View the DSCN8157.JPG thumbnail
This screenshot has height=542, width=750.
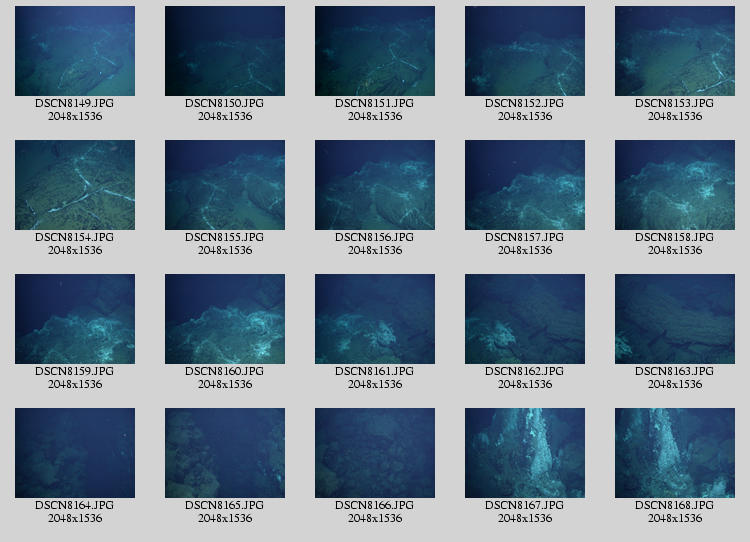(x=525, y=185)
